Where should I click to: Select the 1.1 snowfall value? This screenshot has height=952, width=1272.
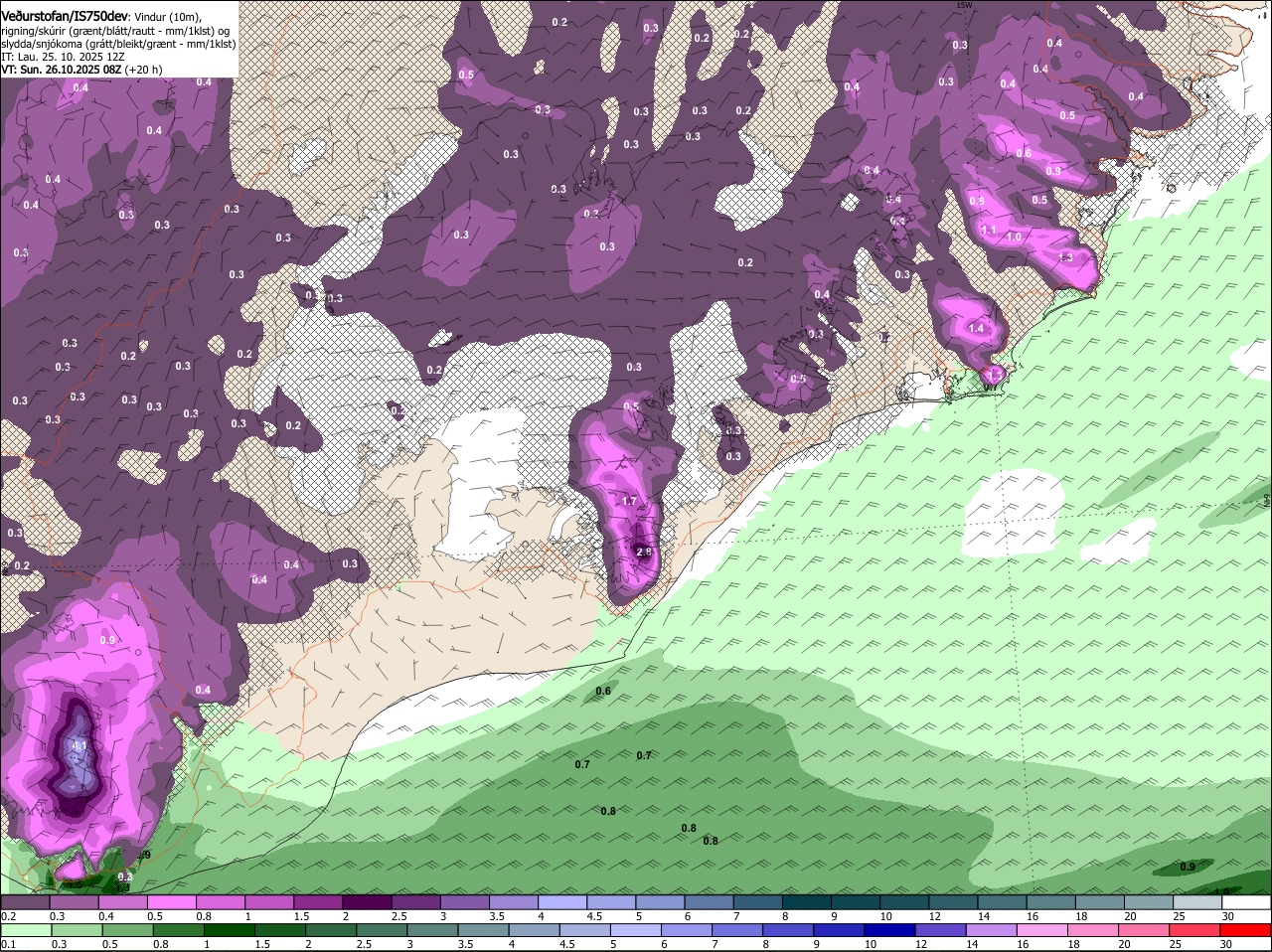tap(988, 230)
